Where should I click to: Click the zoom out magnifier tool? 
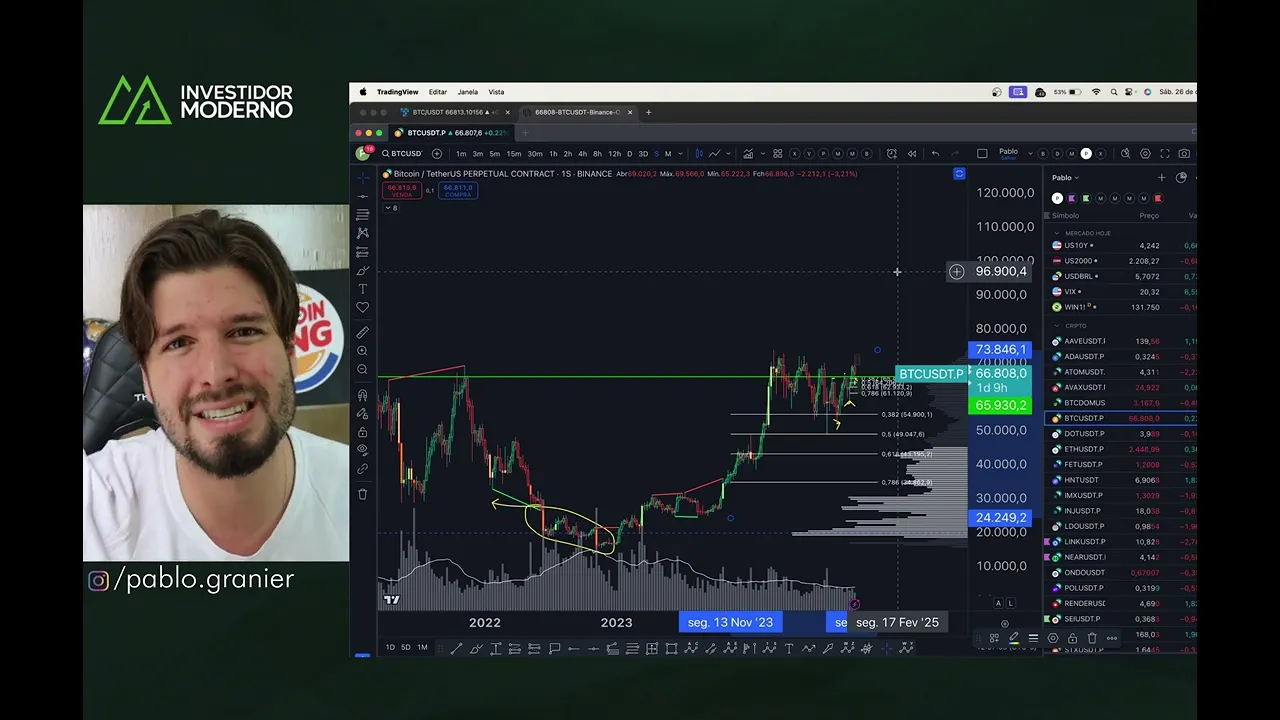[x=362, y=370]
